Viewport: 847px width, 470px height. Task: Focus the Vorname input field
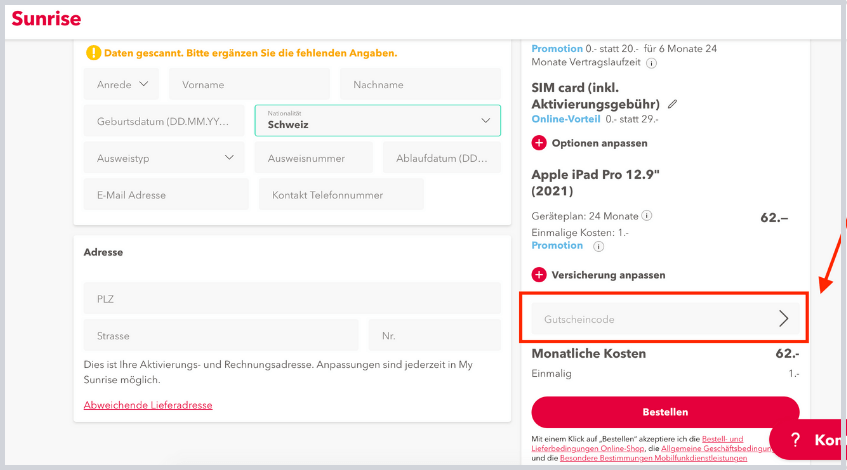(250, 84)
